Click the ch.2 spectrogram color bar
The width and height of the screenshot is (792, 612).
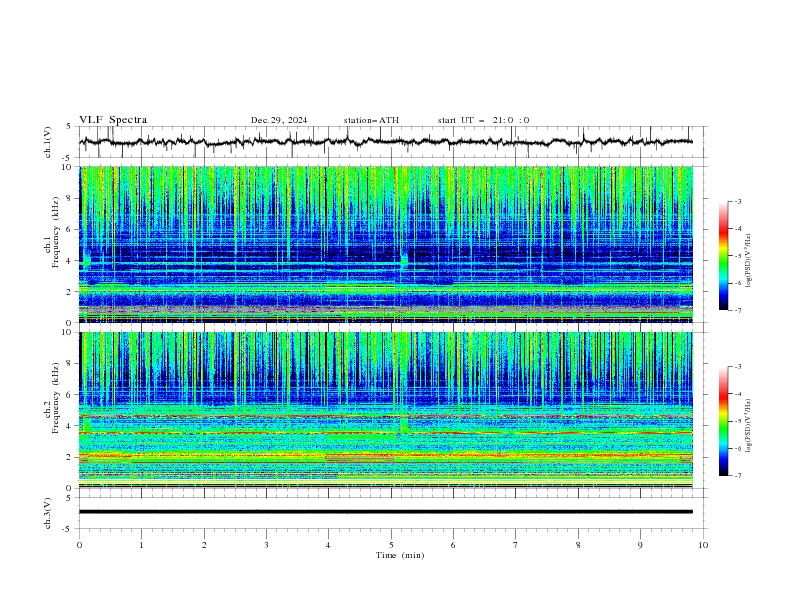[723, 421]
